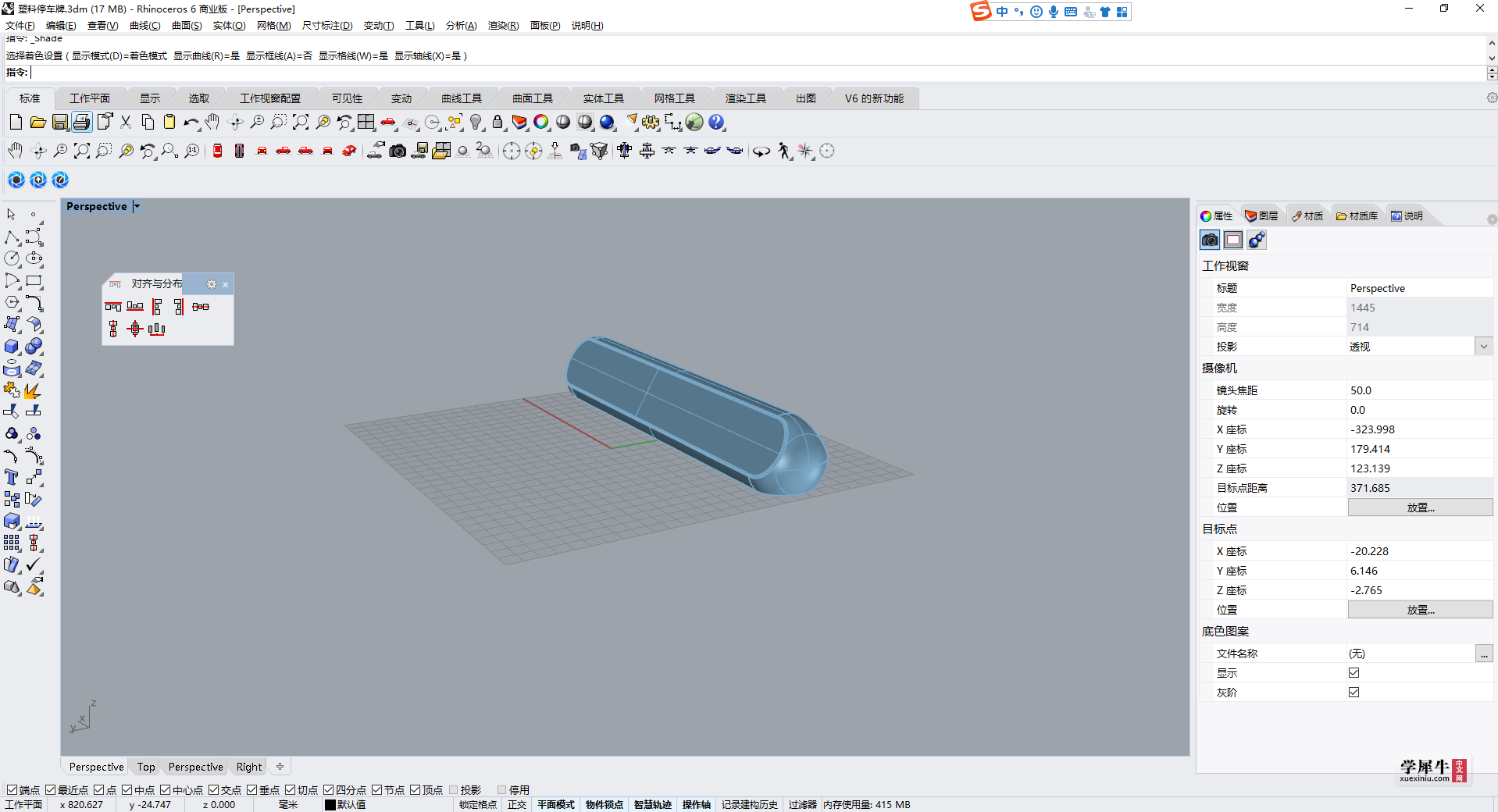Cut selection with the scissors icon
Viewport: 1498px width, 812px height.
pos(126,122)
